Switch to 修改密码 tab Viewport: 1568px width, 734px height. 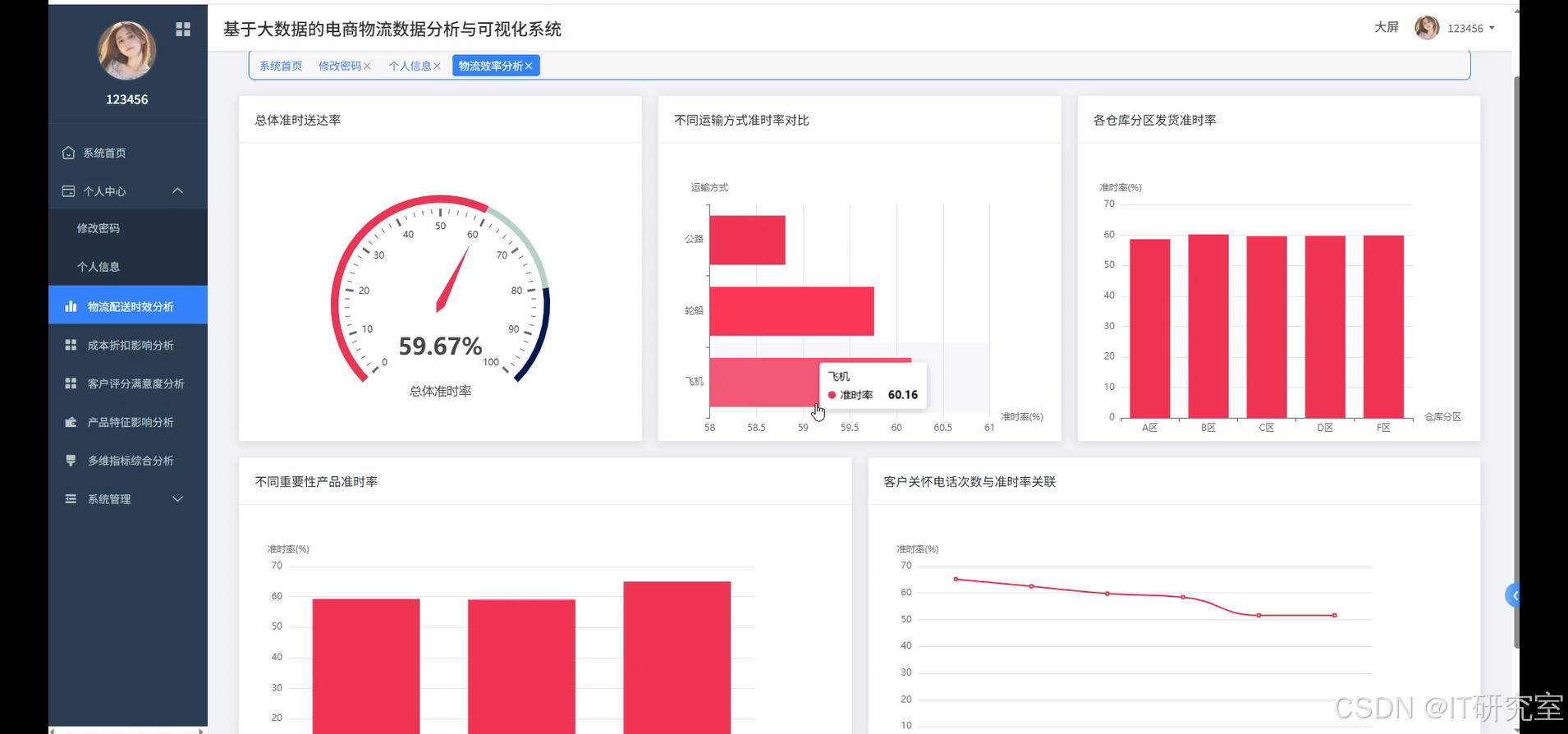pos(339,67)
